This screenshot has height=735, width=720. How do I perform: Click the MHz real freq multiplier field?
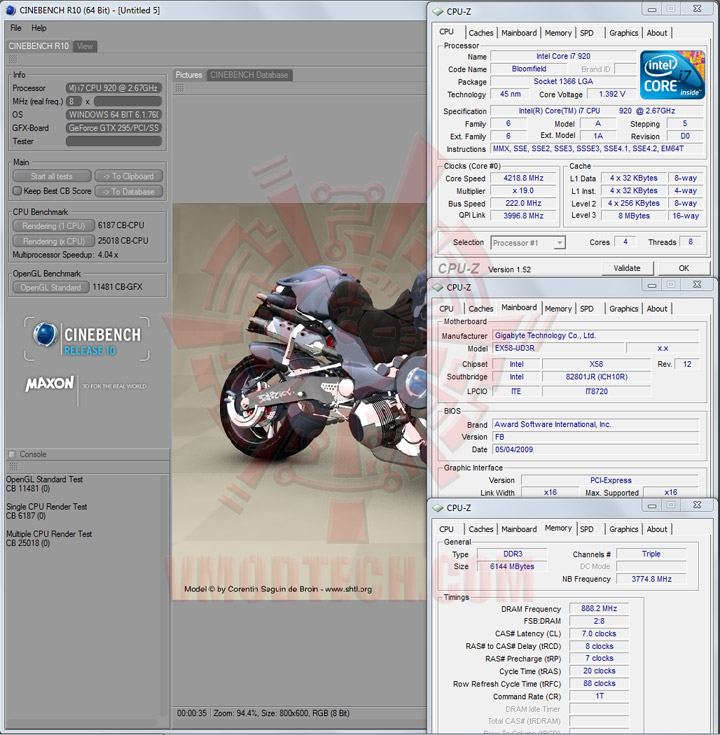point(74,101)
